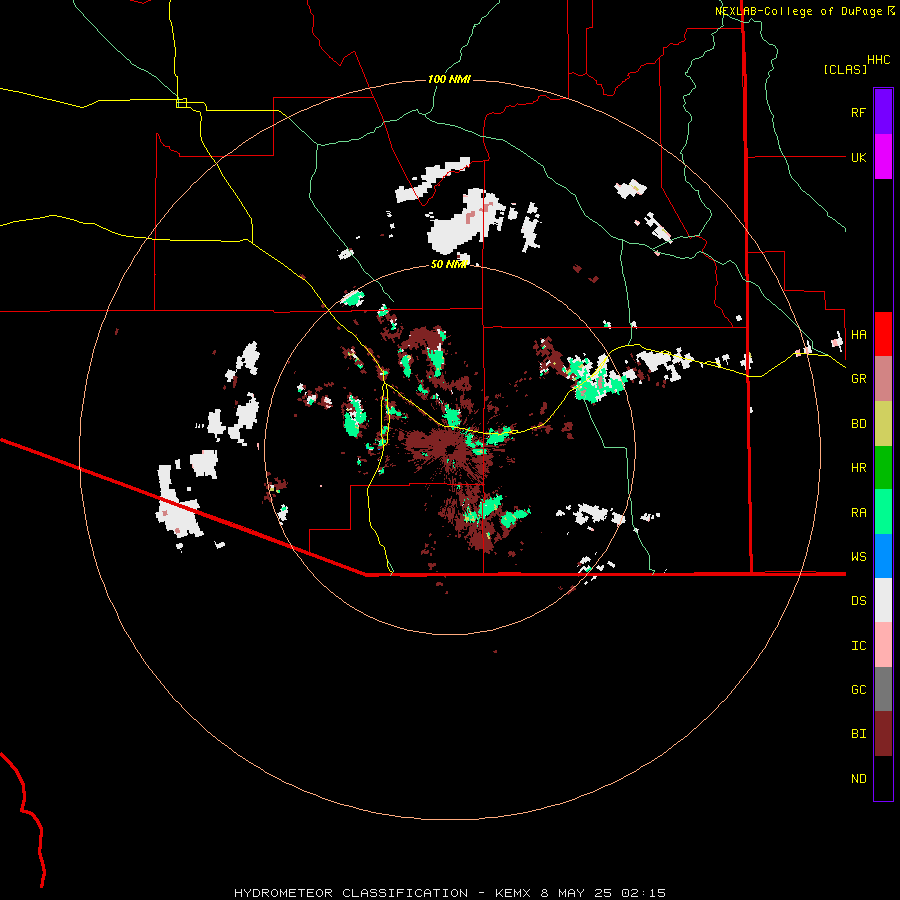The image size is (900, 900).
Task: Click the 50 NMI range ring label
Action: click(x=449, y=264)
